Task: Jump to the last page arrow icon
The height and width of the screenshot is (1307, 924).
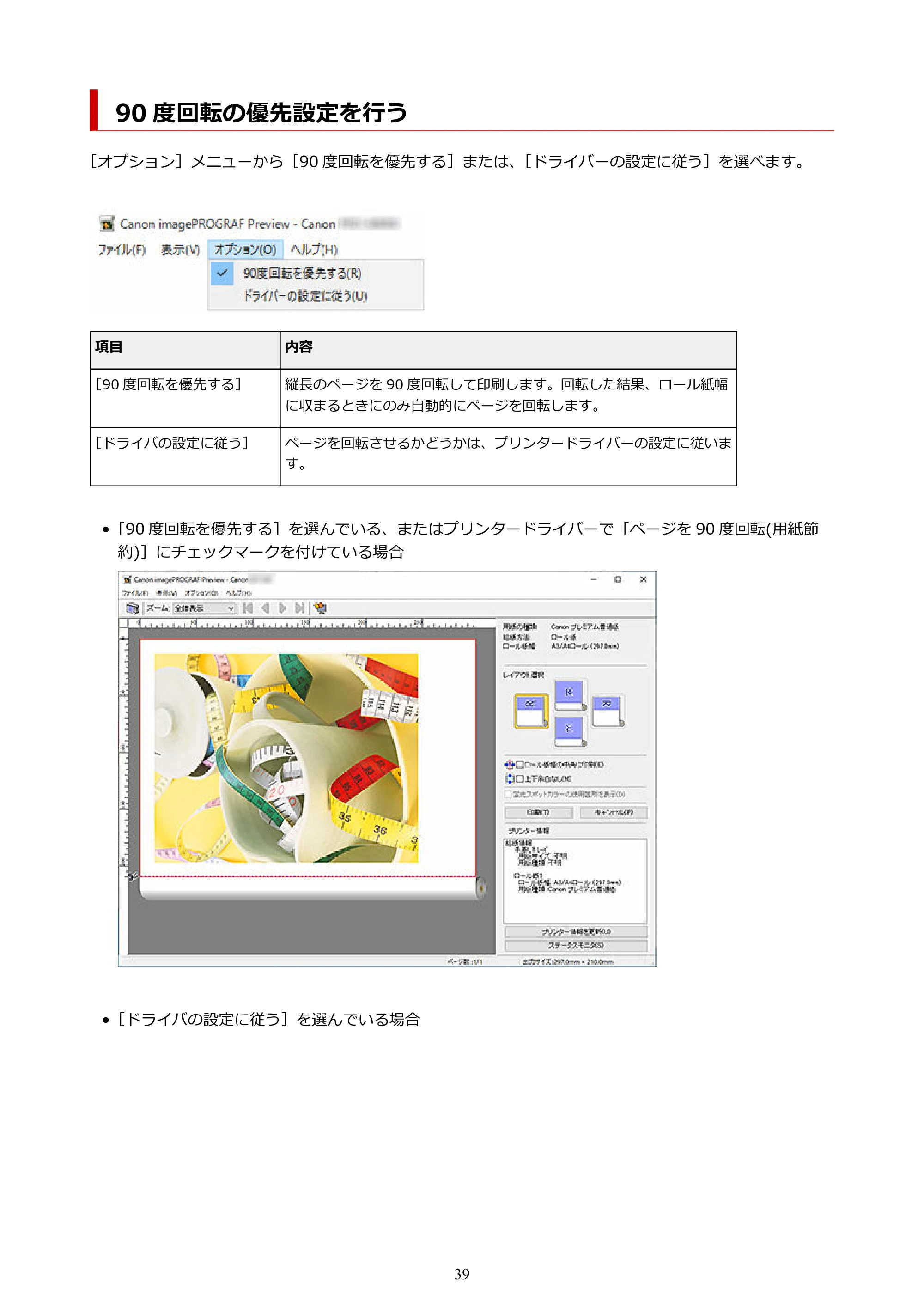Action: tap(299, 608)
